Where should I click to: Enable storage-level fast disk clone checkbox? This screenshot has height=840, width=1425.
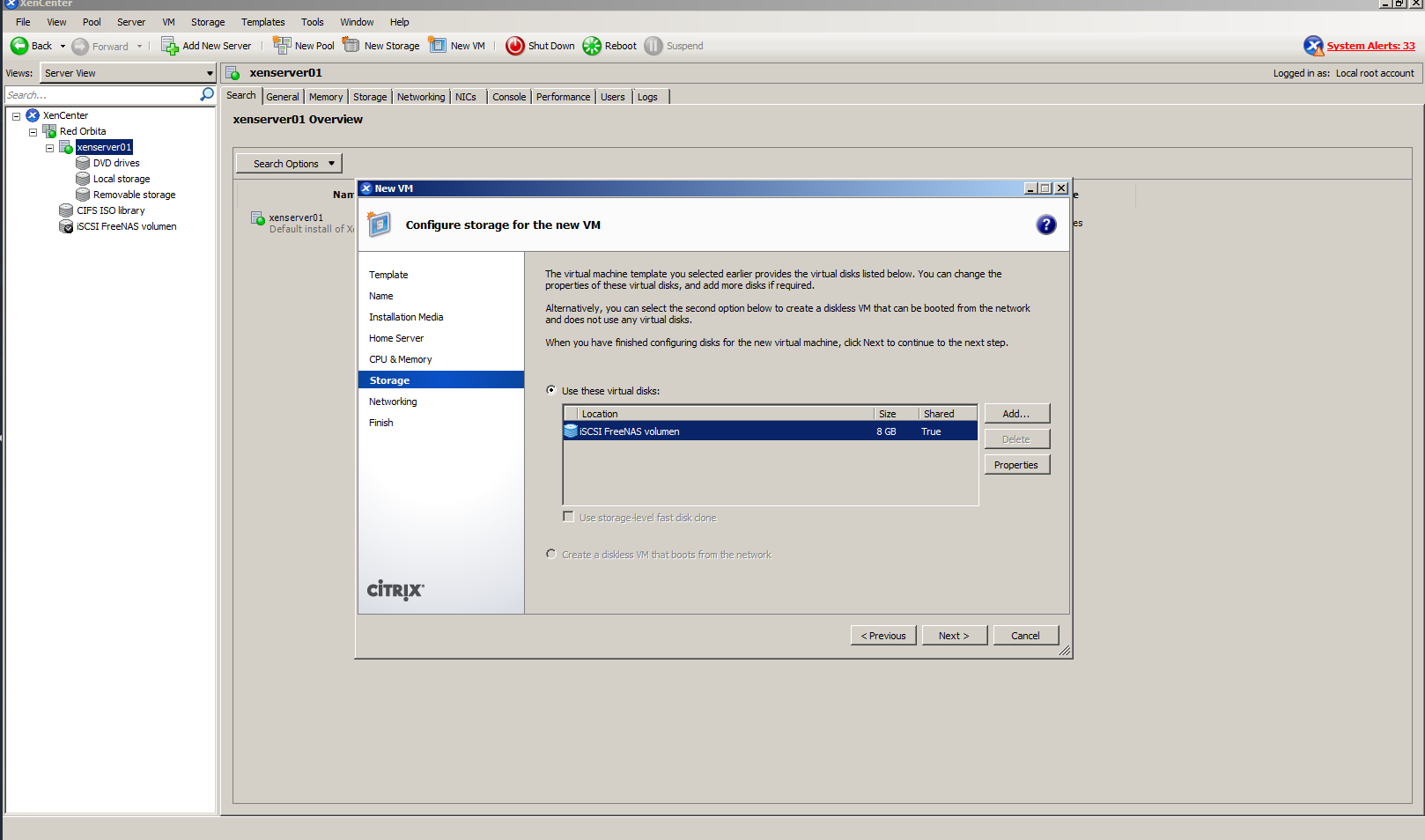pyautogui.click(x=569, y=518)
